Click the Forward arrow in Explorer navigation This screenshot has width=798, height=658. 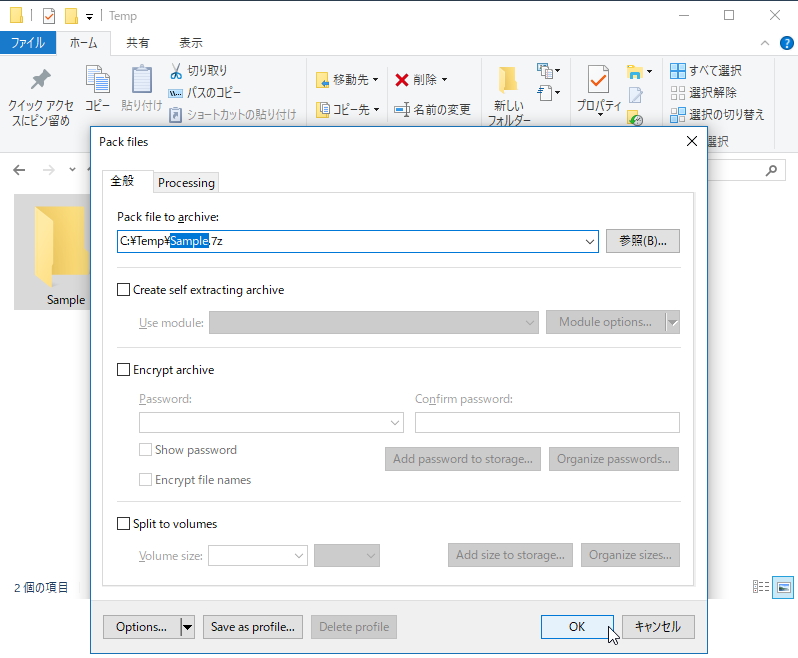(x=49, y=170)
